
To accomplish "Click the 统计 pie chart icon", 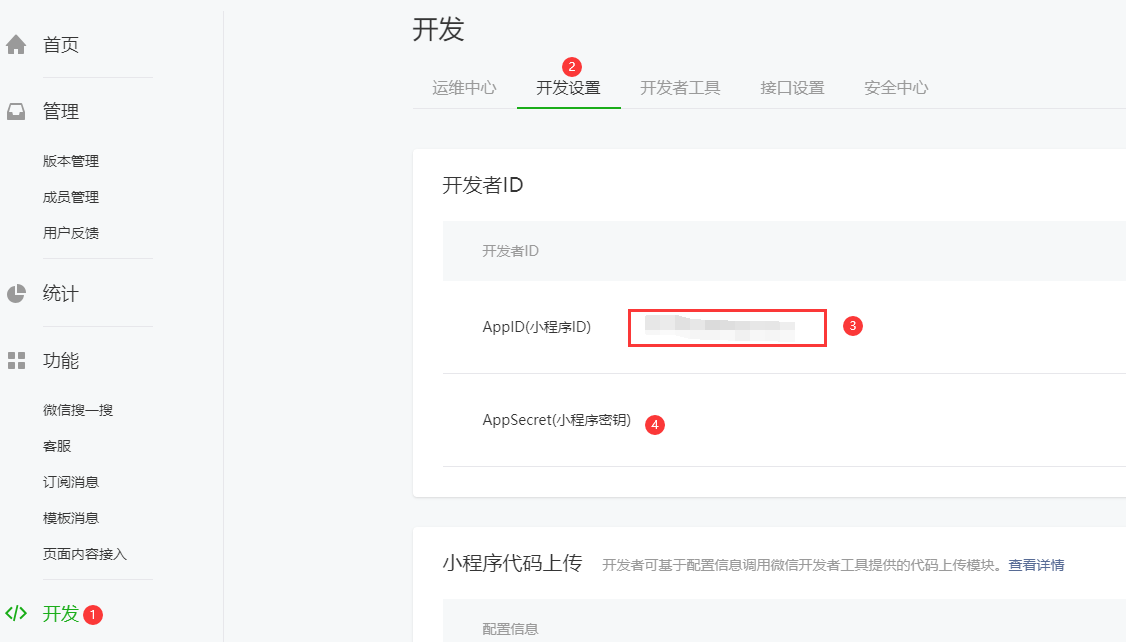I will pos(14,293).
